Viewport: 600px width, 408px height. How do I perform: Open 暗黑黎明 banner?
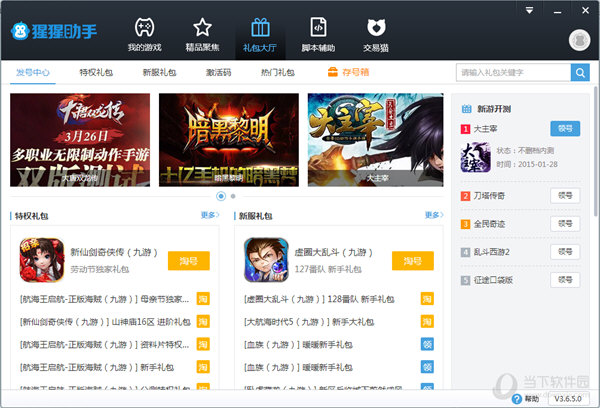[x=229, y=140]
